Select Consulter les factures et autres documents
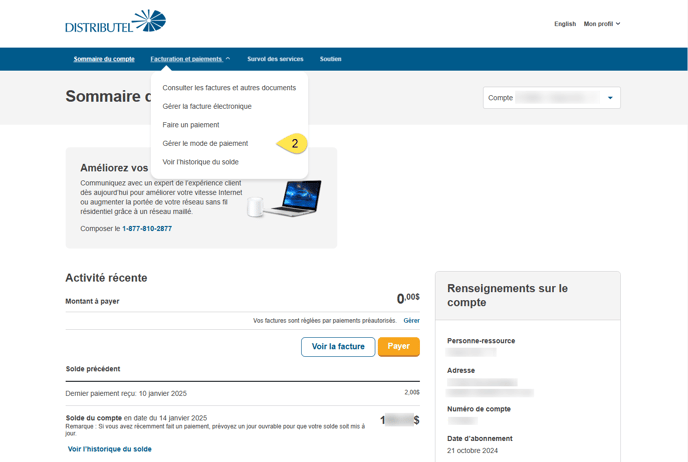688x462 pixels. click(x=229, y=88)
